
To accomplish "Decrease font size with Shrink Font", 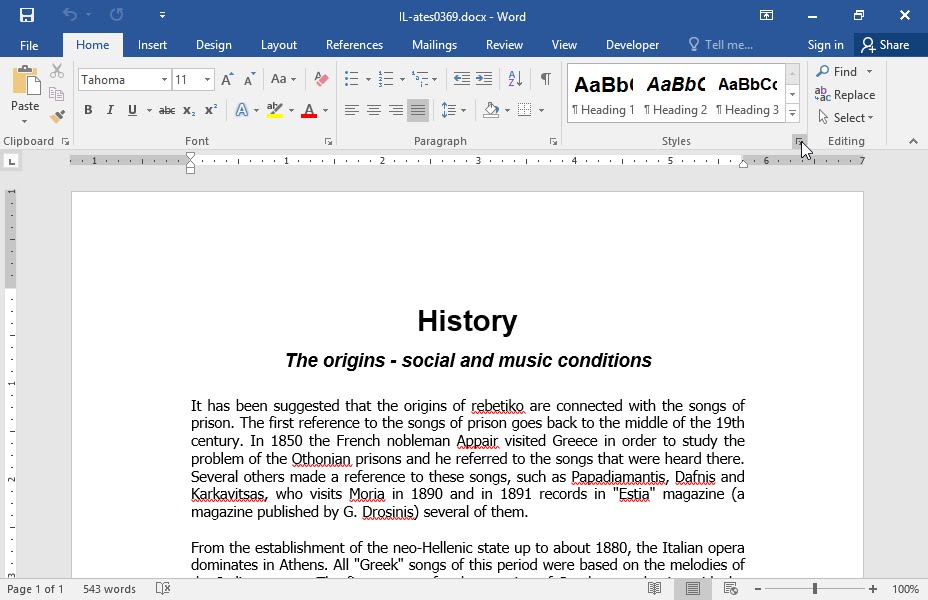I will pos(250,79).
